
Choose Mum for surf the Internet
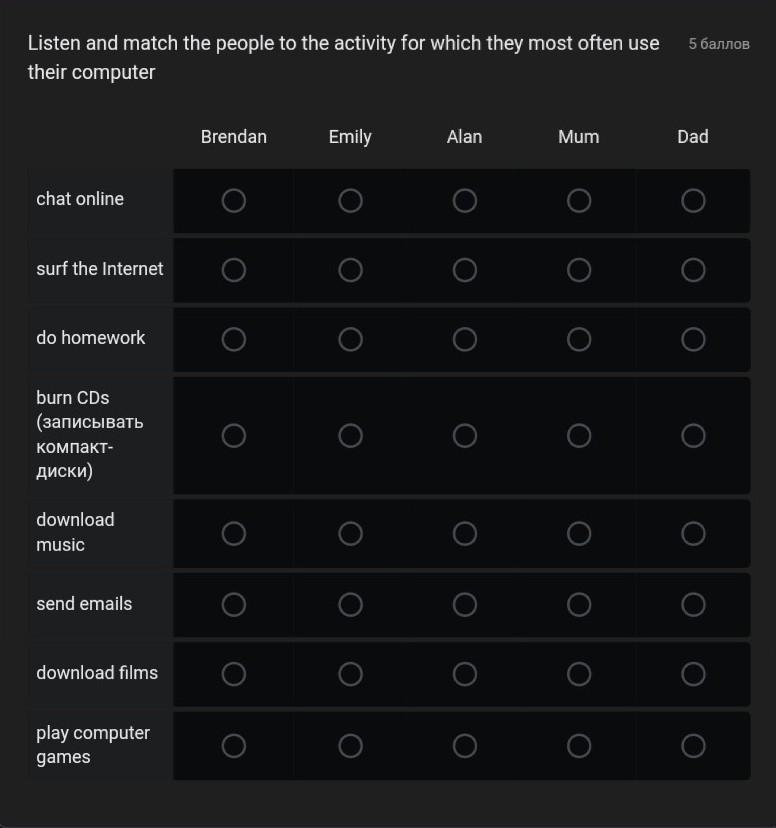pos(579,270)
